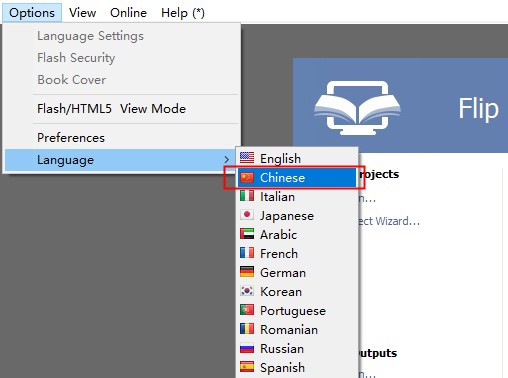Click the UAE flag icon beside Arabic
508x378 pixels.
[x=247, y=234]
